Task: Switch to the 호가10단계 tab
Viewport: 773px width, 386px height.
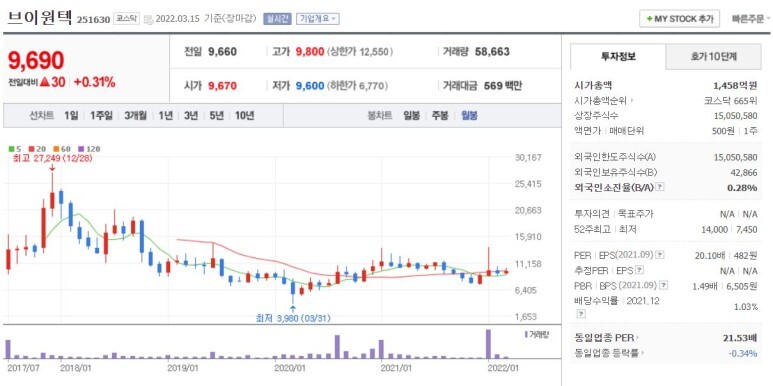Action: point(713,57)
